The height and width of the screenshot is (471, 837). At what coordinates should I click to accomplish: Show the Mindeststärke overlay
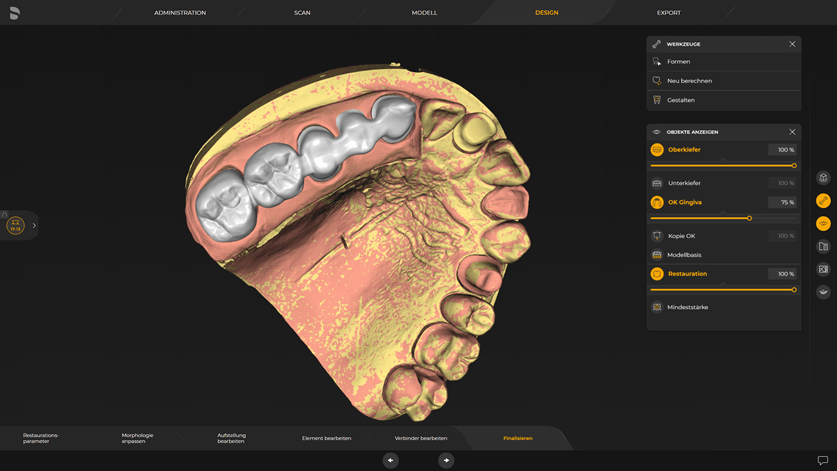click(657, 307)
